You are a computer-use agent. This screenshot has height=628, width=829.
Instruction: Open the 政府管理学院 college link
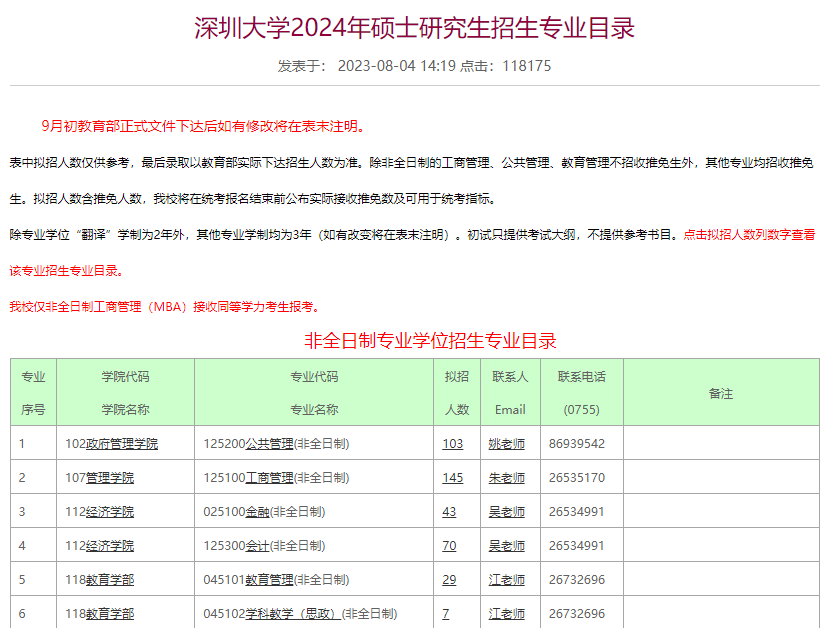pos(122,444)
